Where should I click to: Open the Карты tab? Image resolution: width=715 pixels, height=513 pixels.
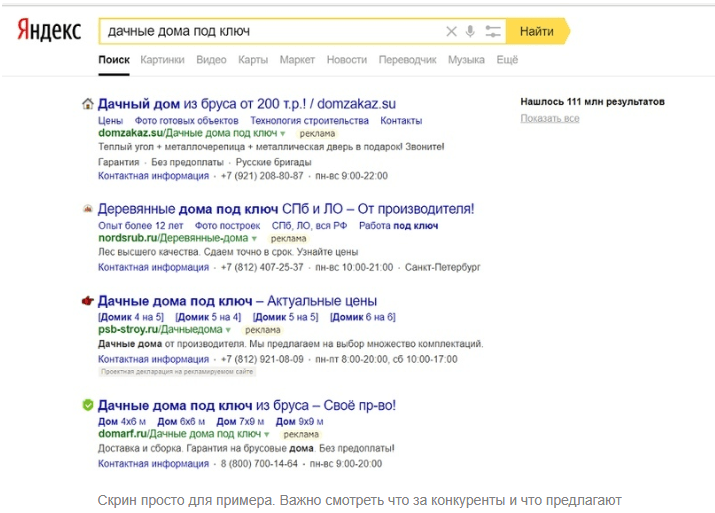tap(253, 60)
